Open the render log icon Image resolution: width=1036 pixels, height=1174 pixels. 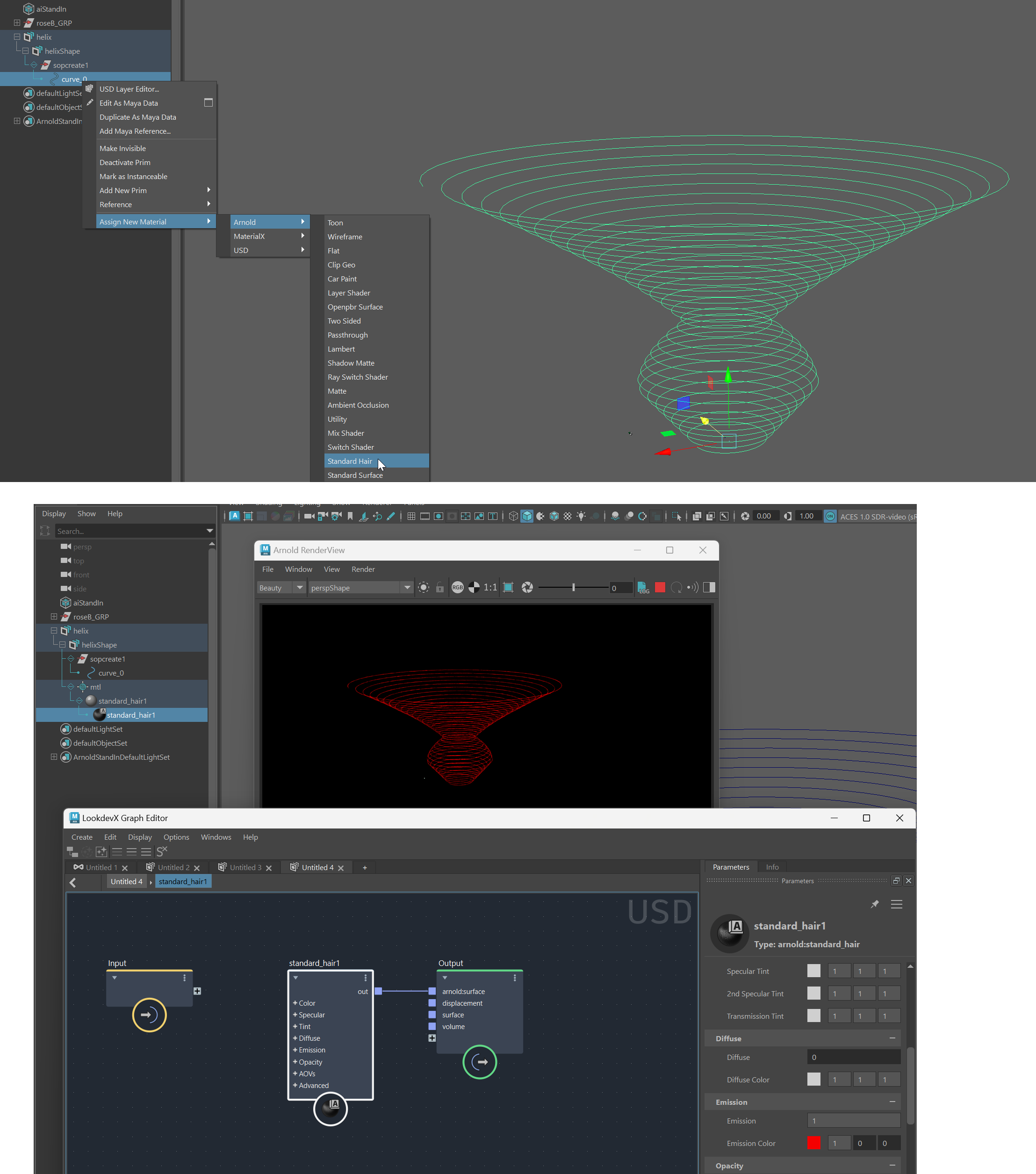(643, 587)
